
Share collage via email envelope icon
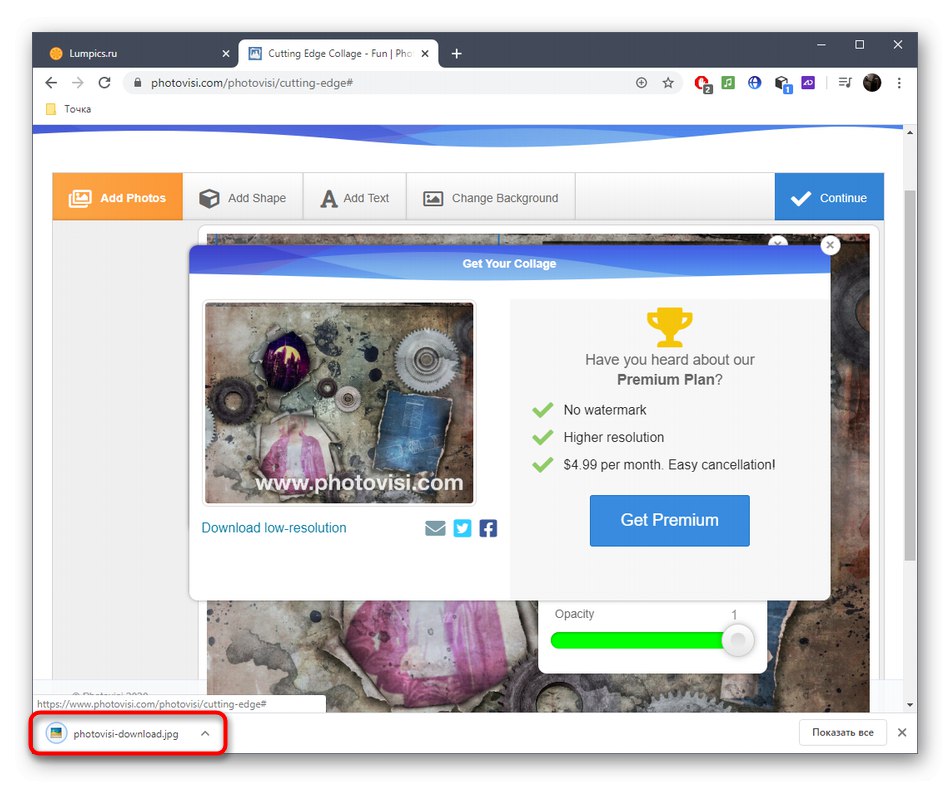point(435,528)
